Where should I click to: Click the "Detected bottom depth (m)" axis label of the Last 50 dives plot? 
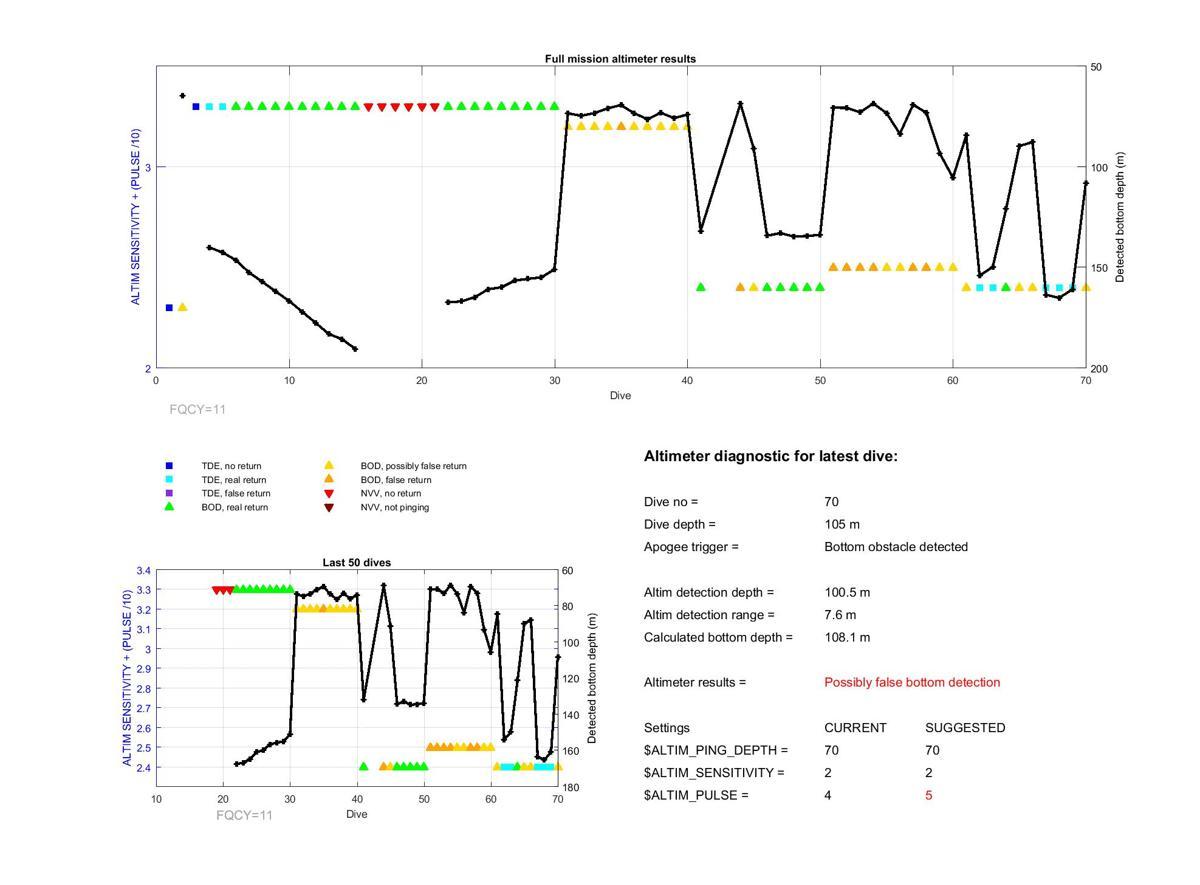(592, 678)
